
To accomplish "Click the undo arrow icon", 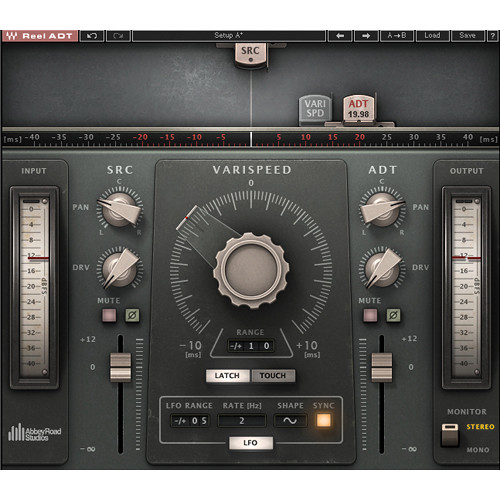I will [92, 36].
